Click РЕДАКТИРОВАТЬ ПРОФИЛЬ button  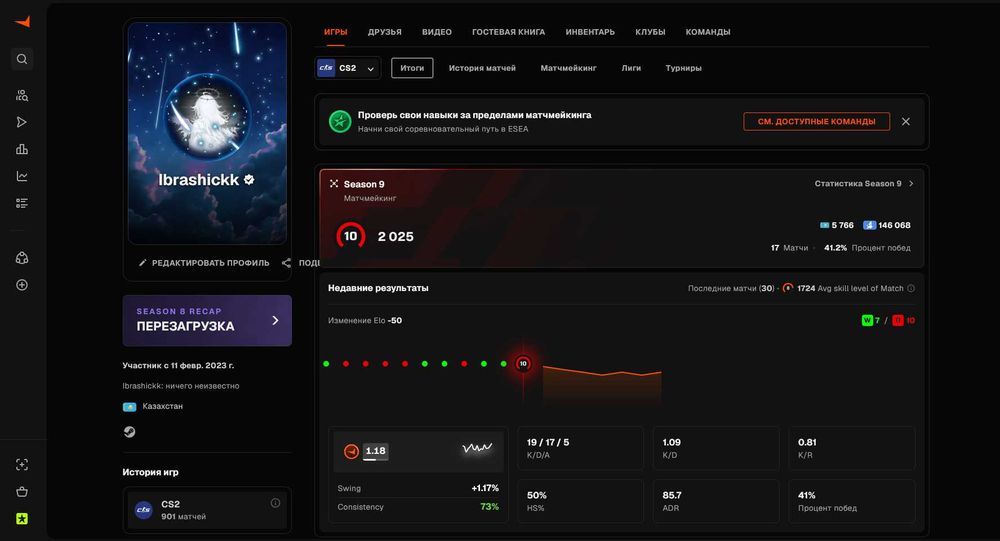pos(205,263)
